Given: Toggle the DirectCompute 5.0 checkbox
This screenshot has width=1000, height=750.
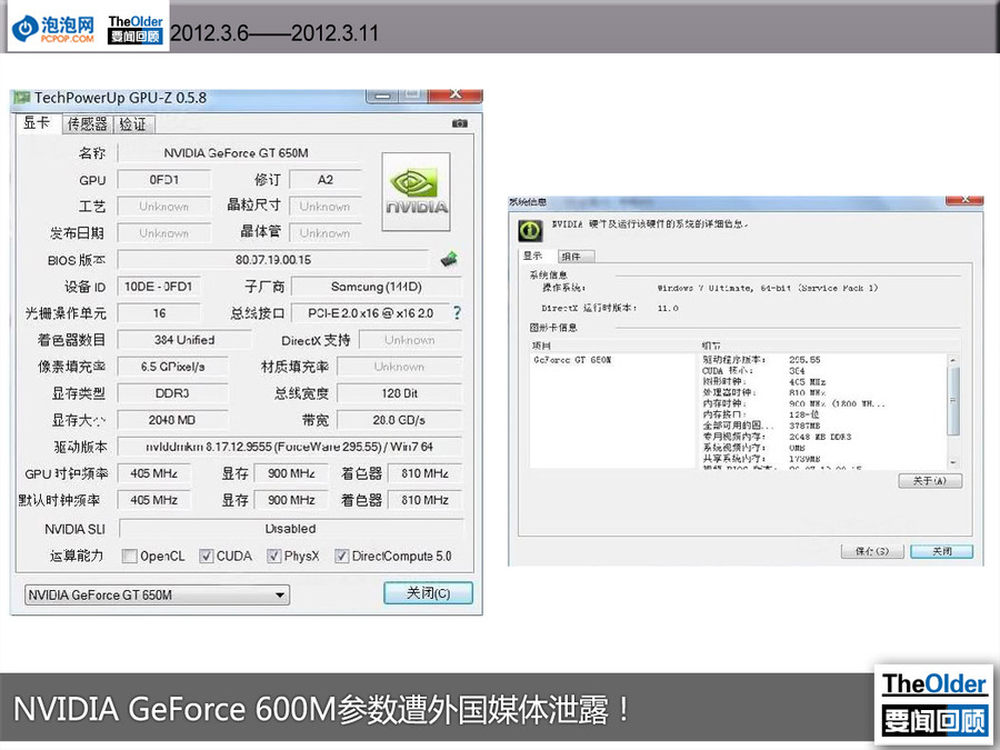Looking at the screenshot, I should 341,556.
